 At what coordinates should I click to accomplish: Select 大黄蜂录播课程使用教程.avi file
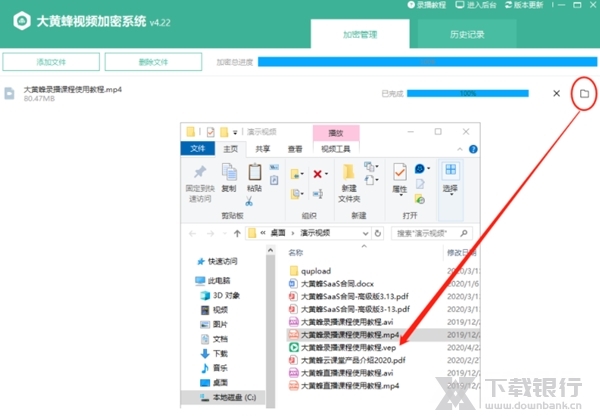click(x=341, y=322)
